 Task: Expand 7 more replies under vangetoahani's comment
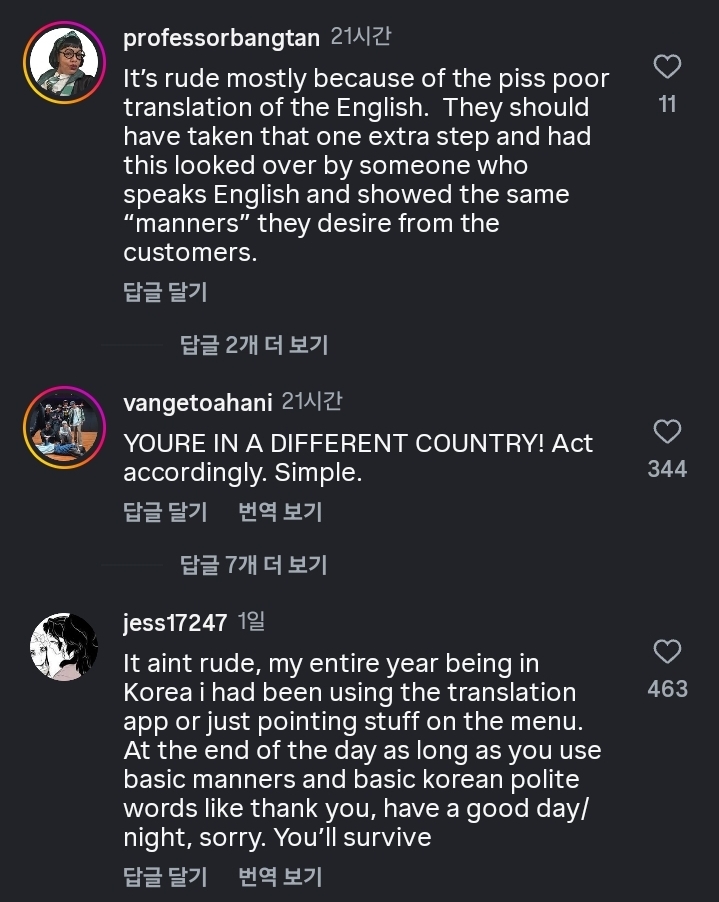coord(254,565)
